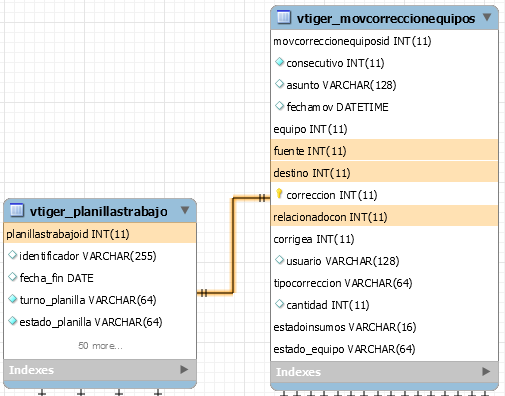Select the orange relationship line between tables
505x396 pixels.
pyautogui.click(x=233, y=246)
